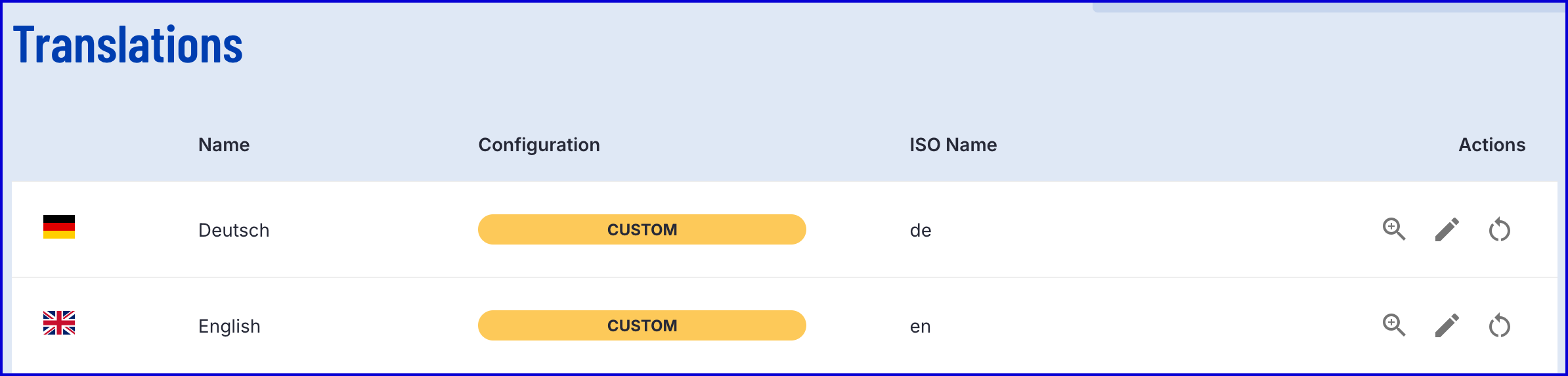
Task: Click the 'de' ISO code cell
Action: [x=921, y=230]
